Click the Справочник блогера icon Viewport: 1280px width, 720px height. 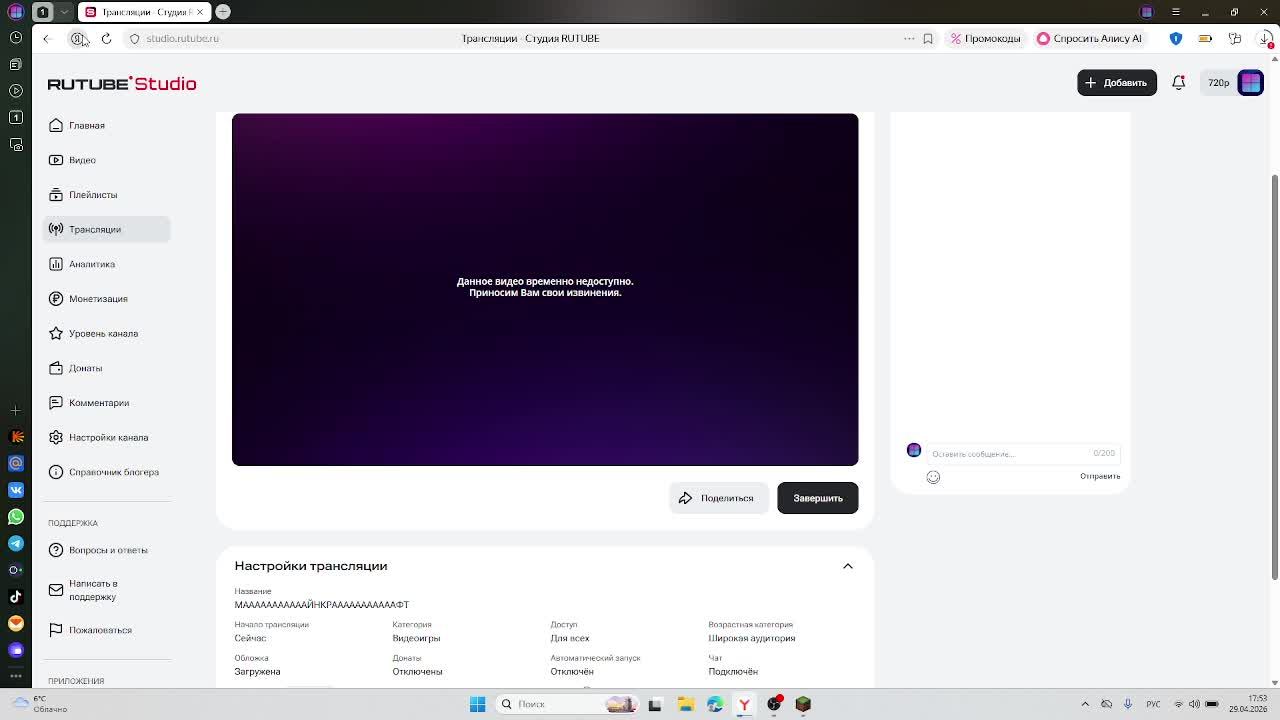coord(56,472)
